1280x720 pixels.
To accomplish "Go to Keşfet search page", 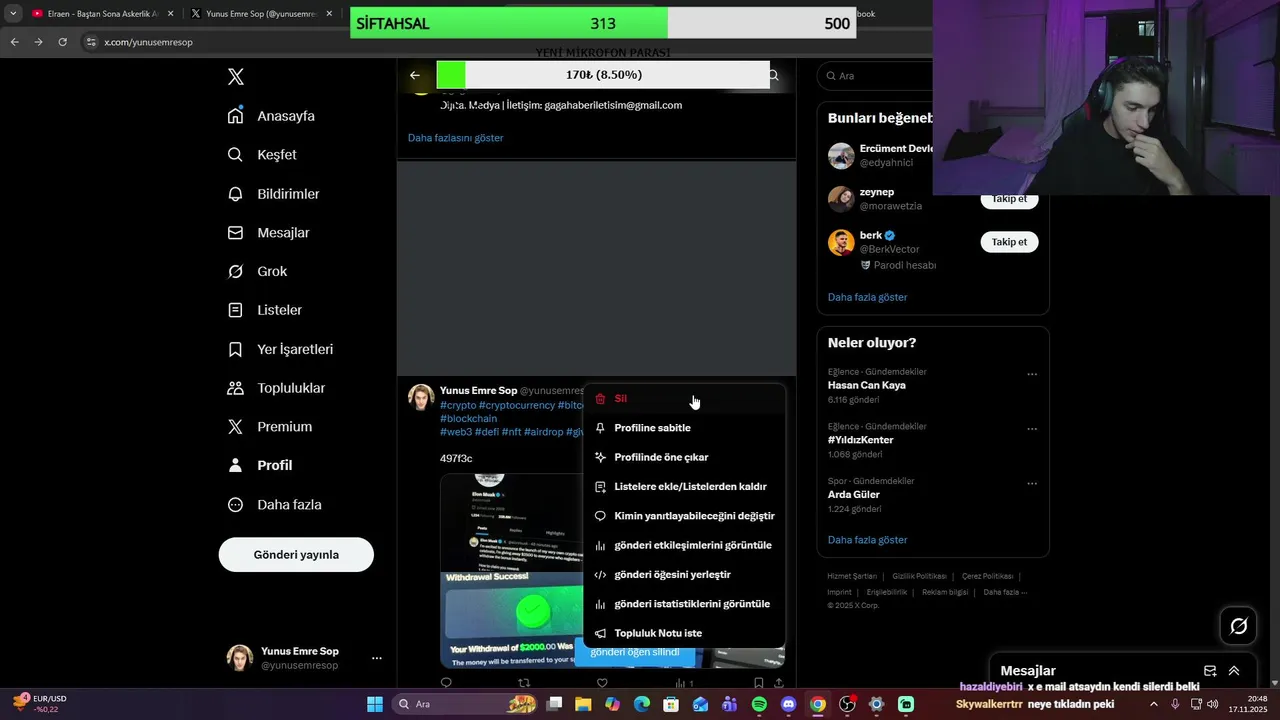I will [262, 155].
